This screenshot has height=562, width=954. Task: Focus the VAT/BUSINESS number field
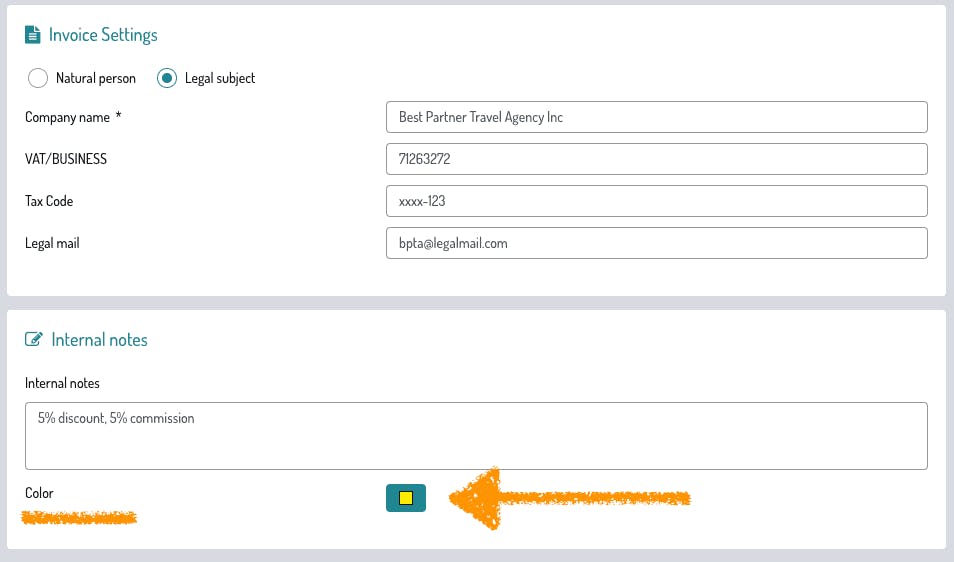click(x=656, y=159)
